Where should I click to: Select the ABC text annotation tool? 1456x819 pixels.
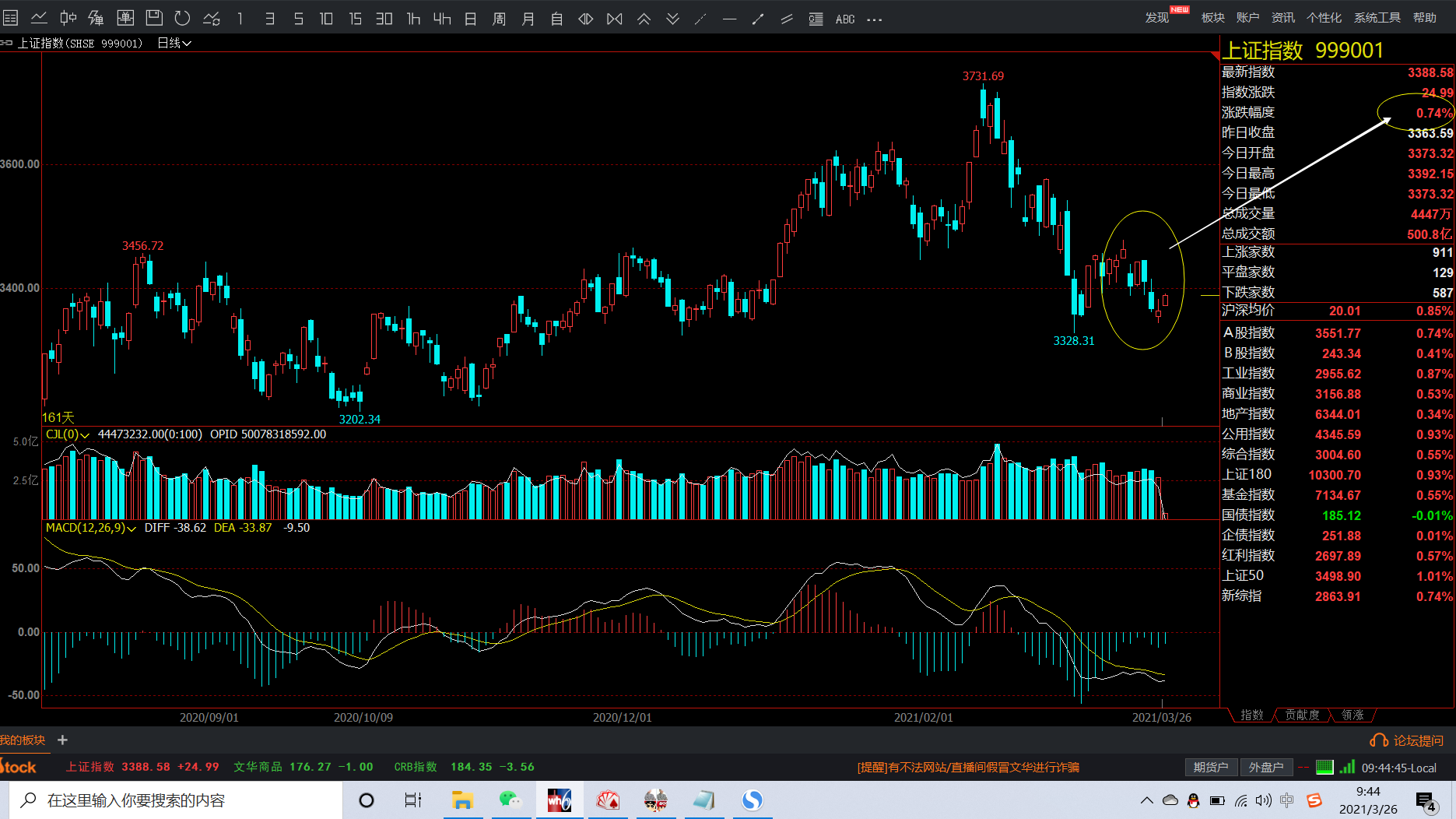point(845,19)
